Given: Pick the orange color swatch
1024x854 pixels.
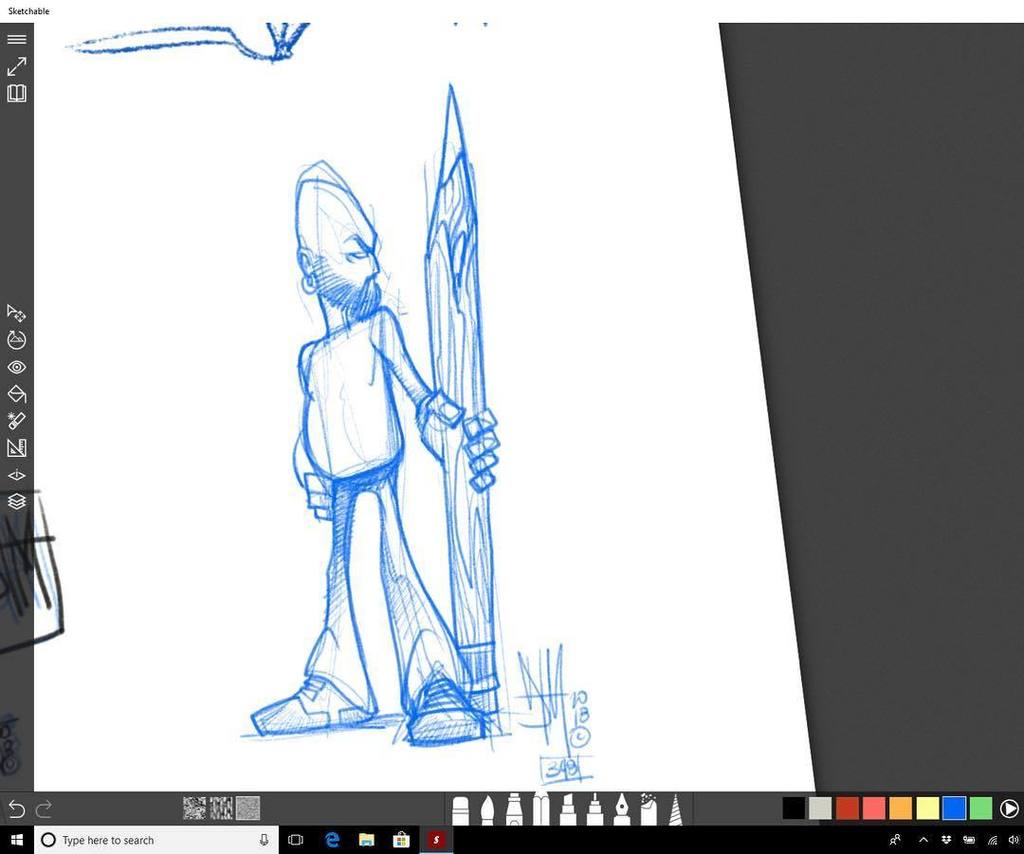Looking at the screenshot, I should 901,808.
